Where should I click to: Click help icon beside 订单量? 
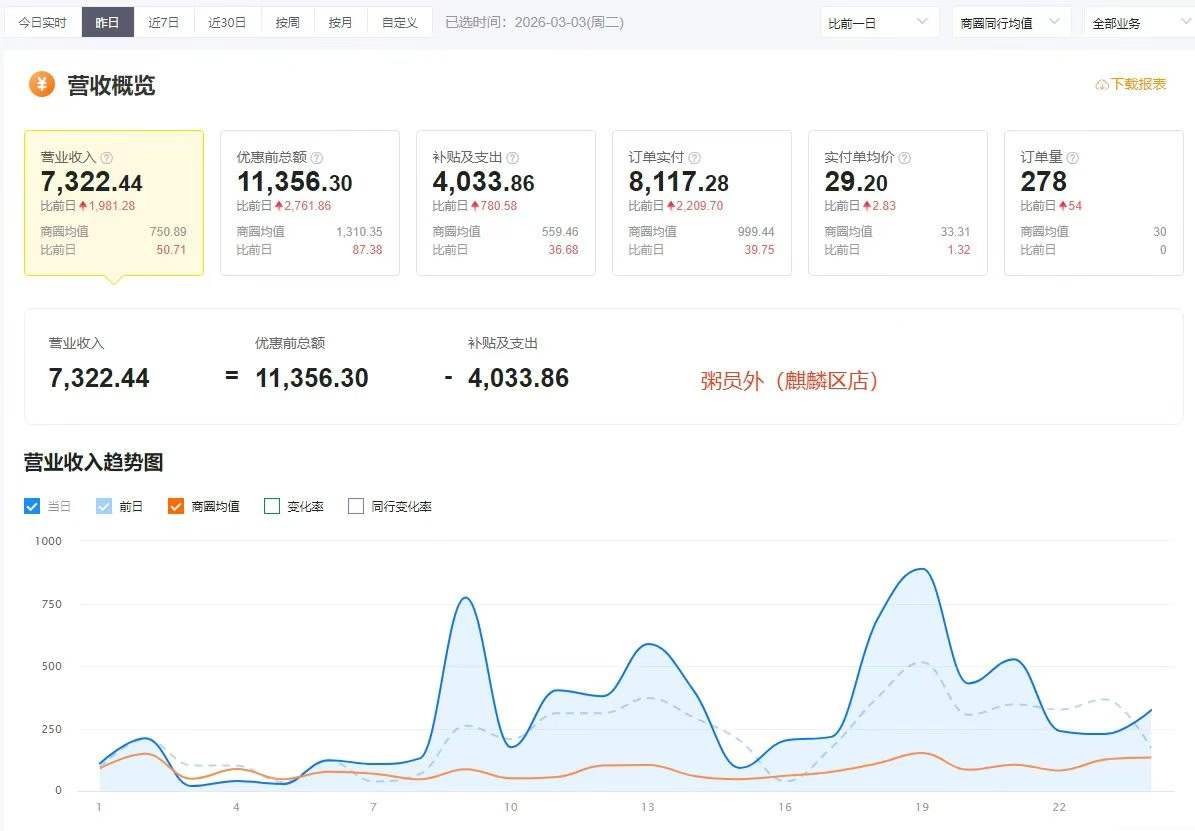click(x=1073, y=158)
